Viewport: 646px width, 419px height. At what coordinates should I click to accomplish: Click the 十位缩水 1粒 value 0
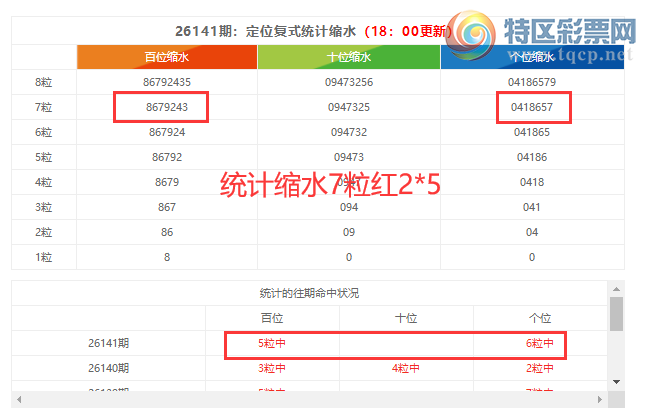point(349,257)
